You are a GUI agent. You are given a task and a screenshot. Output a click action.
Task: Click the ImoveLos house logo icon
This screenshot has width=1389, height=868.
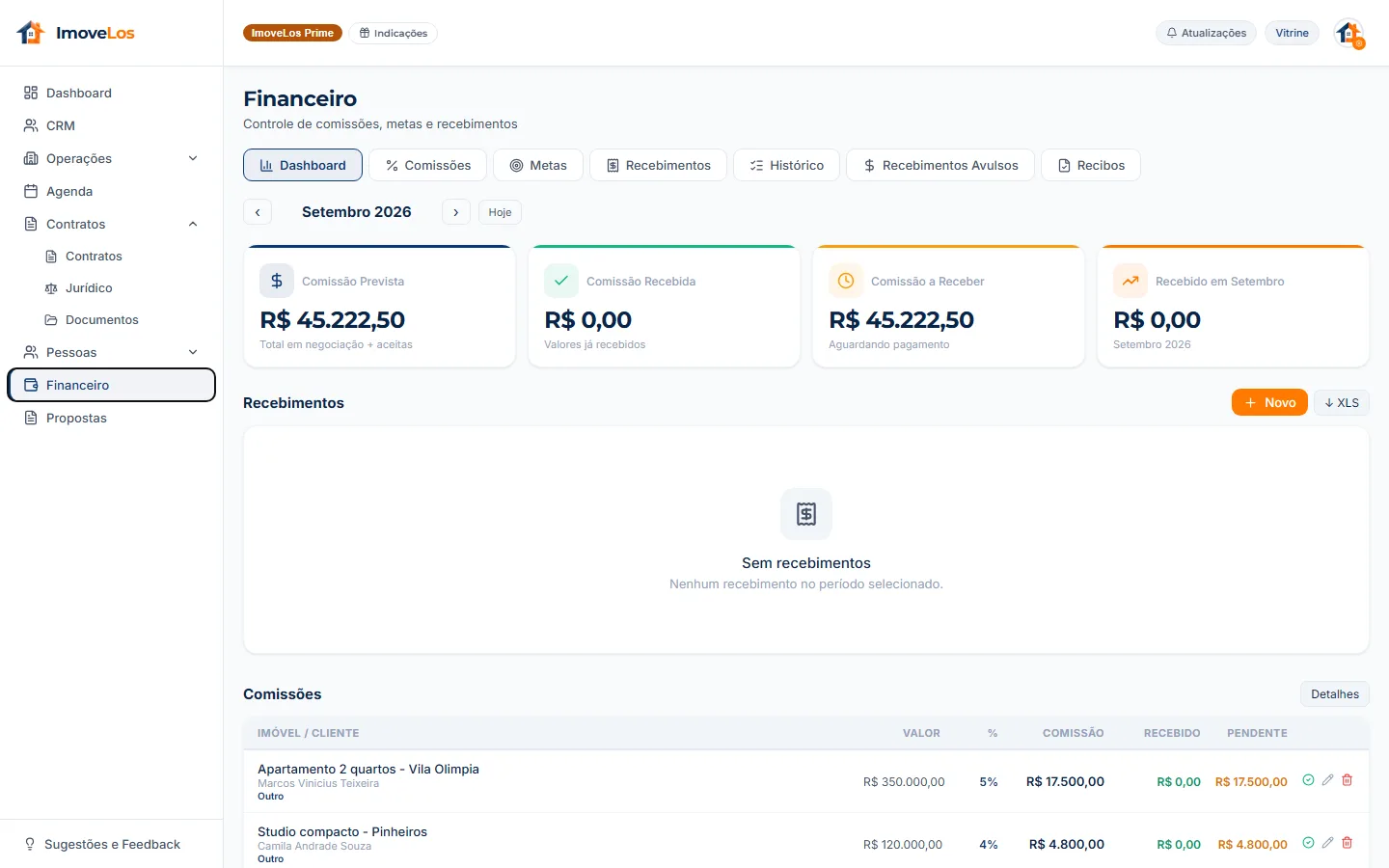click(31, 33)
